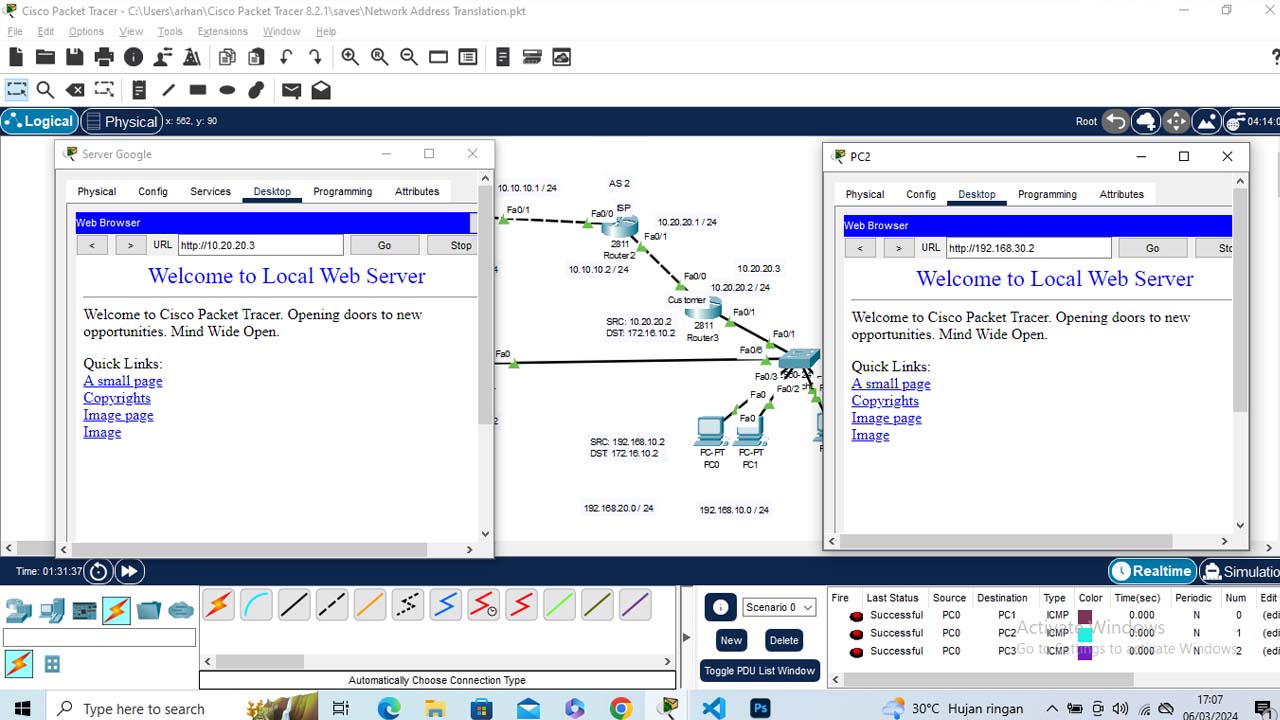Expand the PDU panel side arrow
1280x720 pixels.
click(x=686, y=637)
